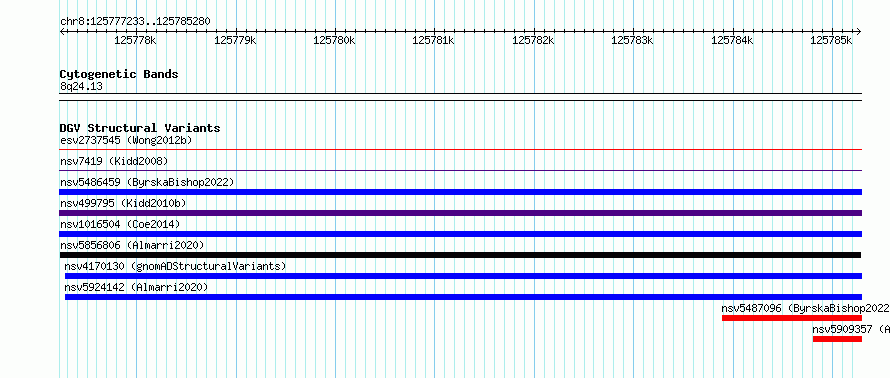Click the blue bar under nsv4170130

pyautogui.click(x=463, y=276)
